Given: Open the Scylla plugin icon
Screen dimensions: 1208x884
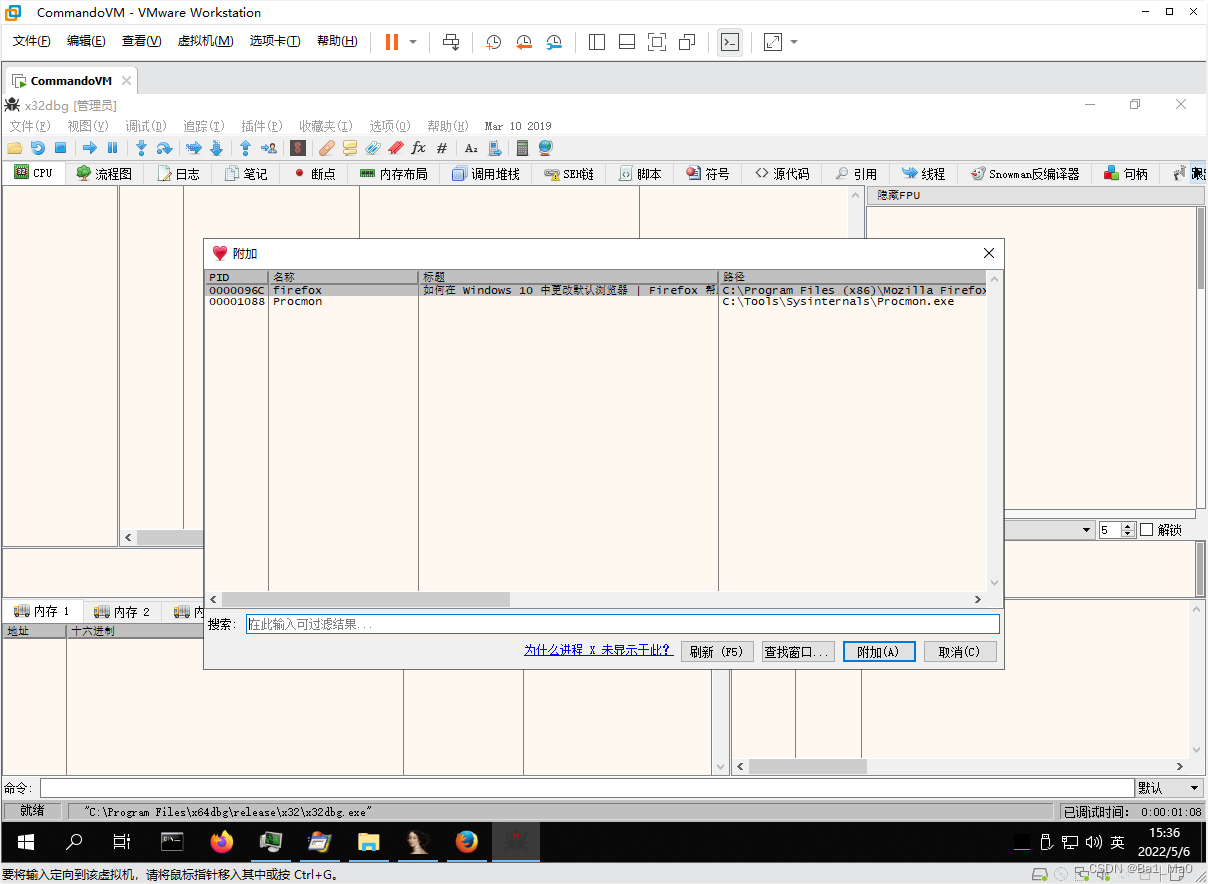Looking at the screenshot, I should [298, 148].
